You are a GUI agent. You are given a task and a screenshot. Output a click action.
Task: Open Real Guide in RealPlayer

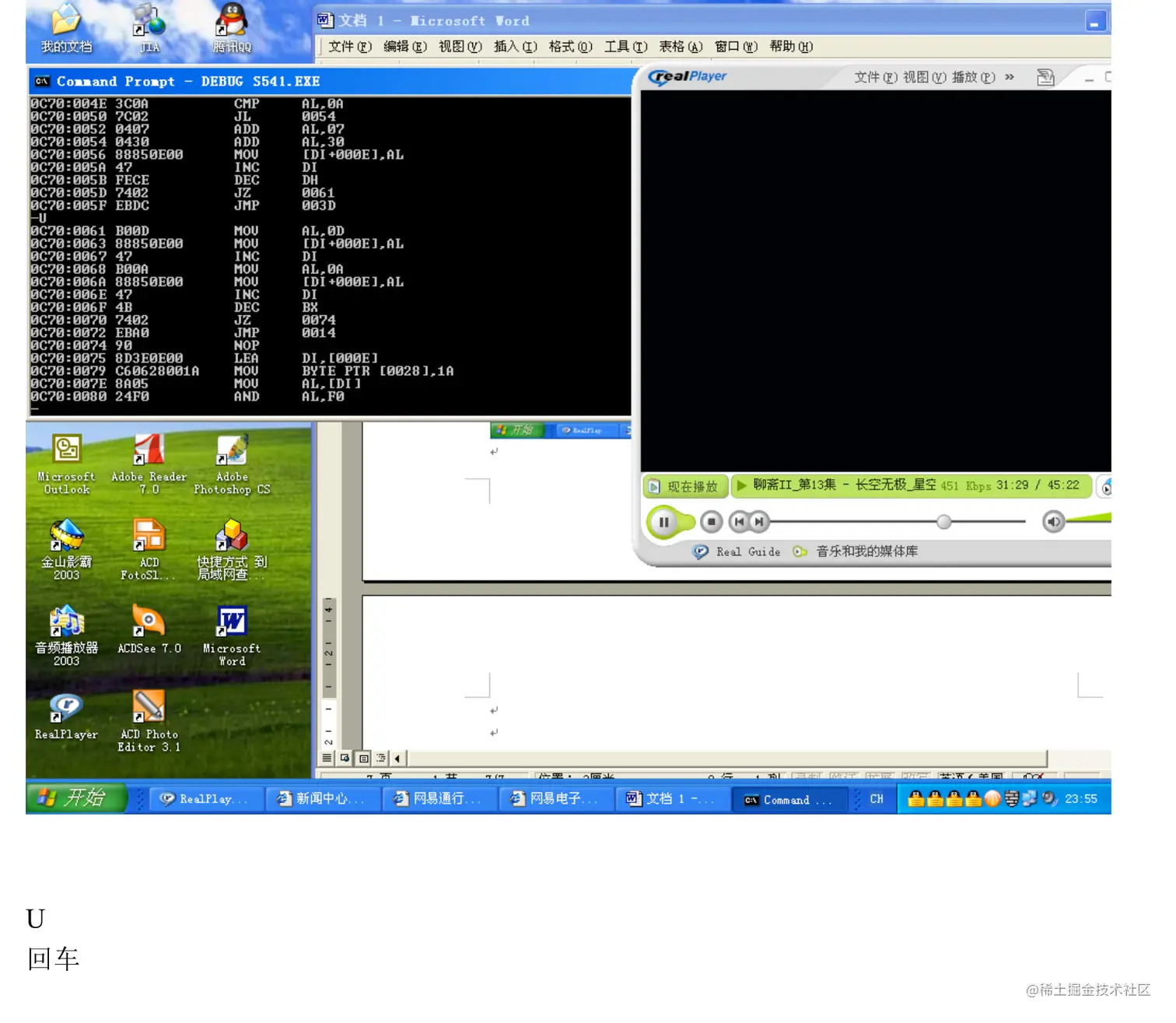click(x=737, y=552)
